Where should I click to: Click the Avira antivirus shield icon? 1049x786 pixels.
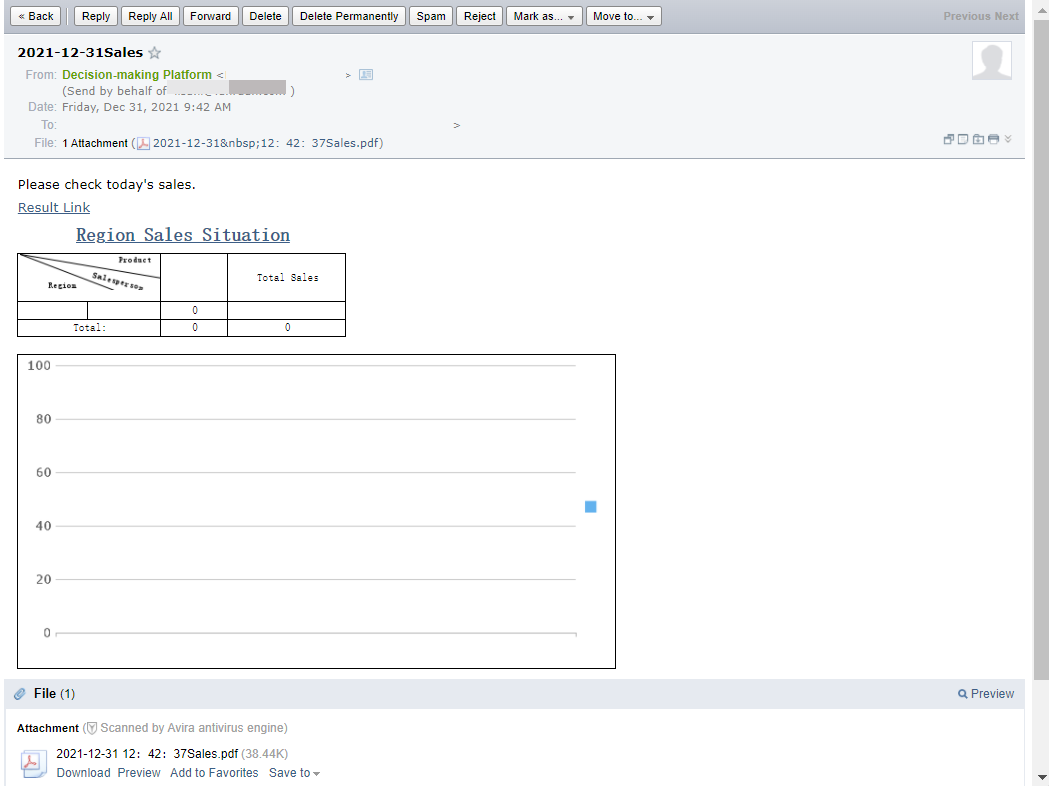[x=91, y=728]
